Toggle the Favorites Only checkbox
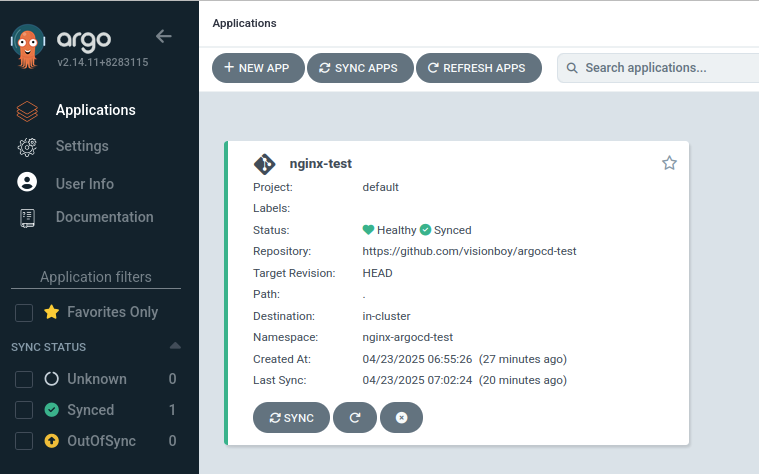This screenshot has width=759, height=474. click(x=24, y=313)
